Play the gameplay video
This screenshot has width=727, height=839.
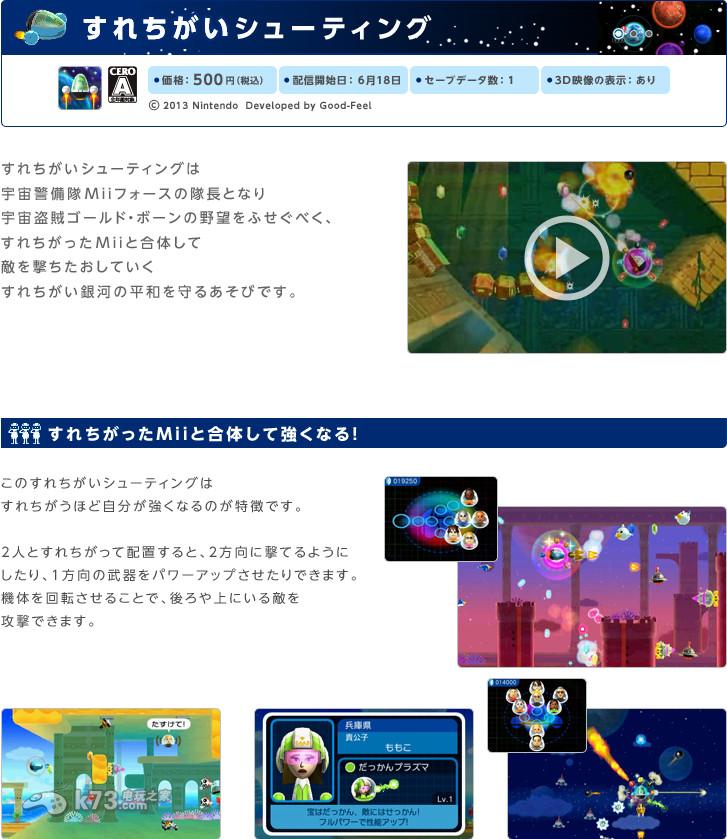pos(566,258)
